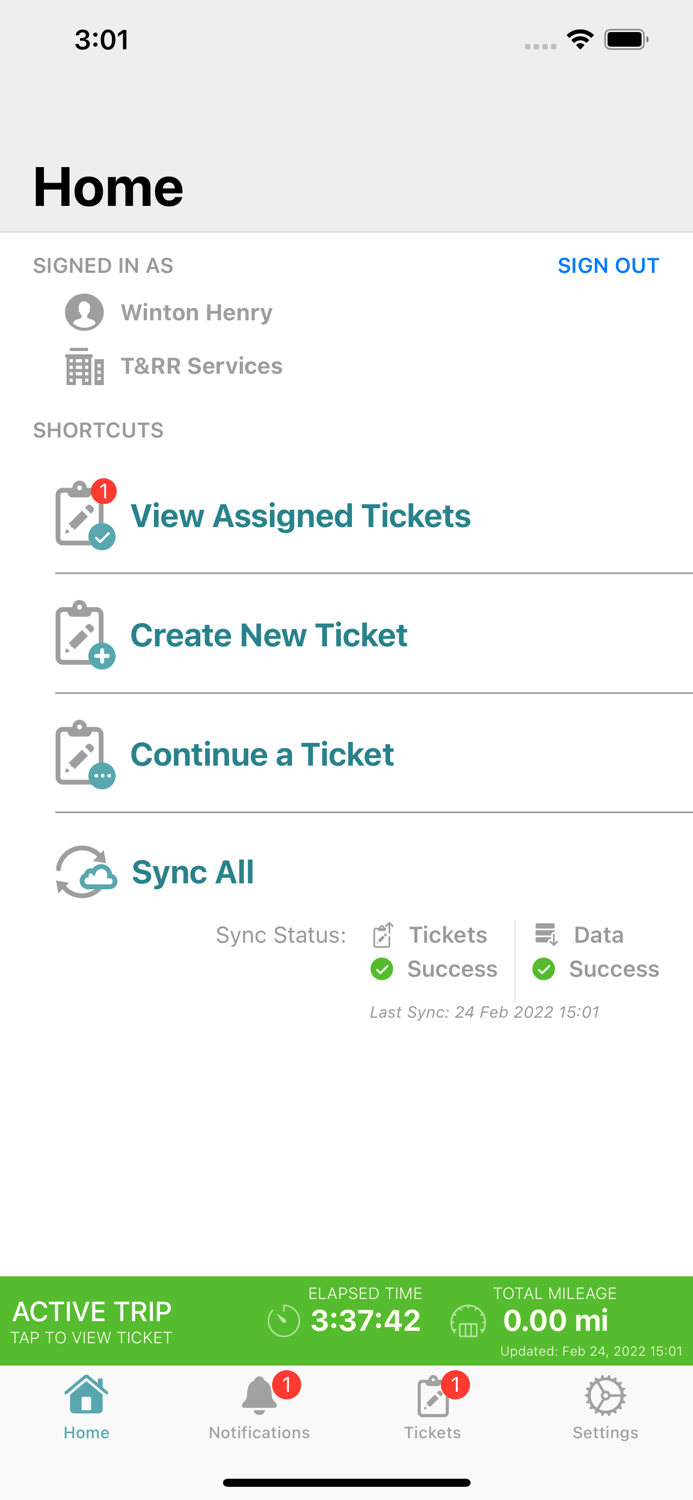This screenshot has height=1500, width=693.
Task: Click the Tickets success checkmark
Action: pos(383,969)
